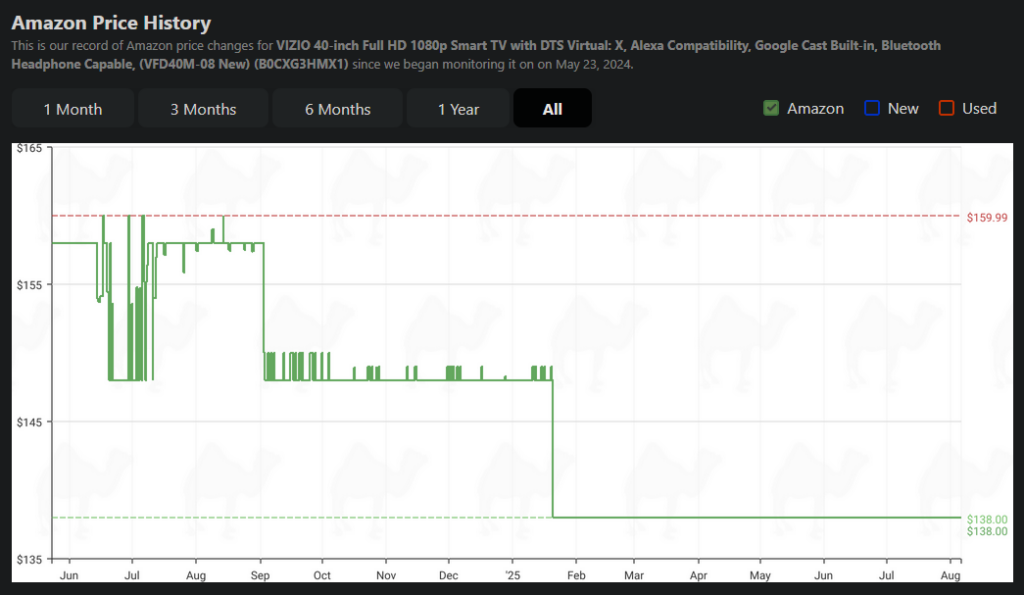Choose the All time range tab
1024x595 pixels.
click(552, 108)
